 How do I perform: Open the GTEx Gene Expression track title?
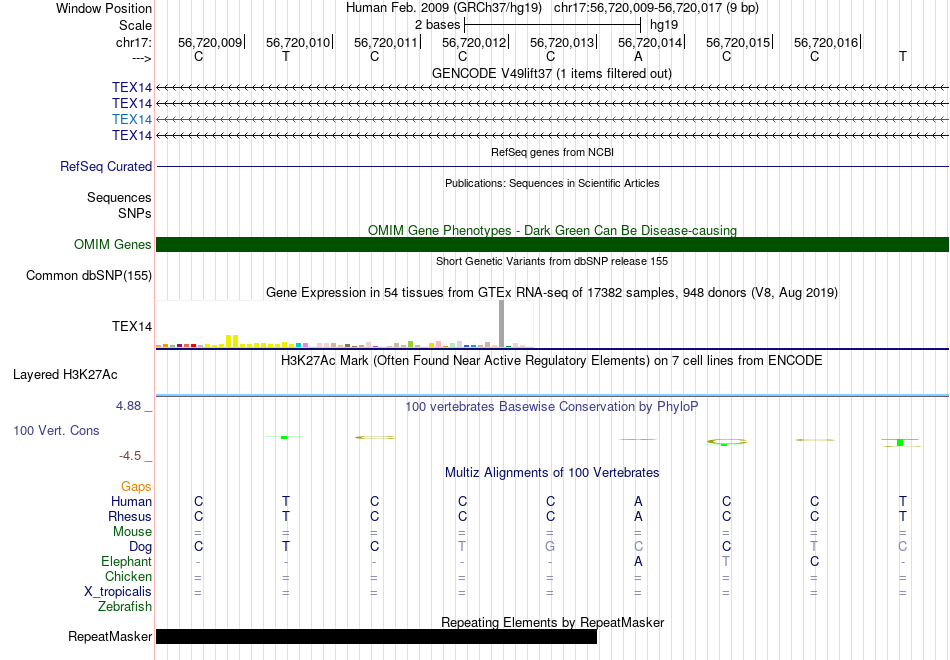pyautogui.click(x=551, y=293)
